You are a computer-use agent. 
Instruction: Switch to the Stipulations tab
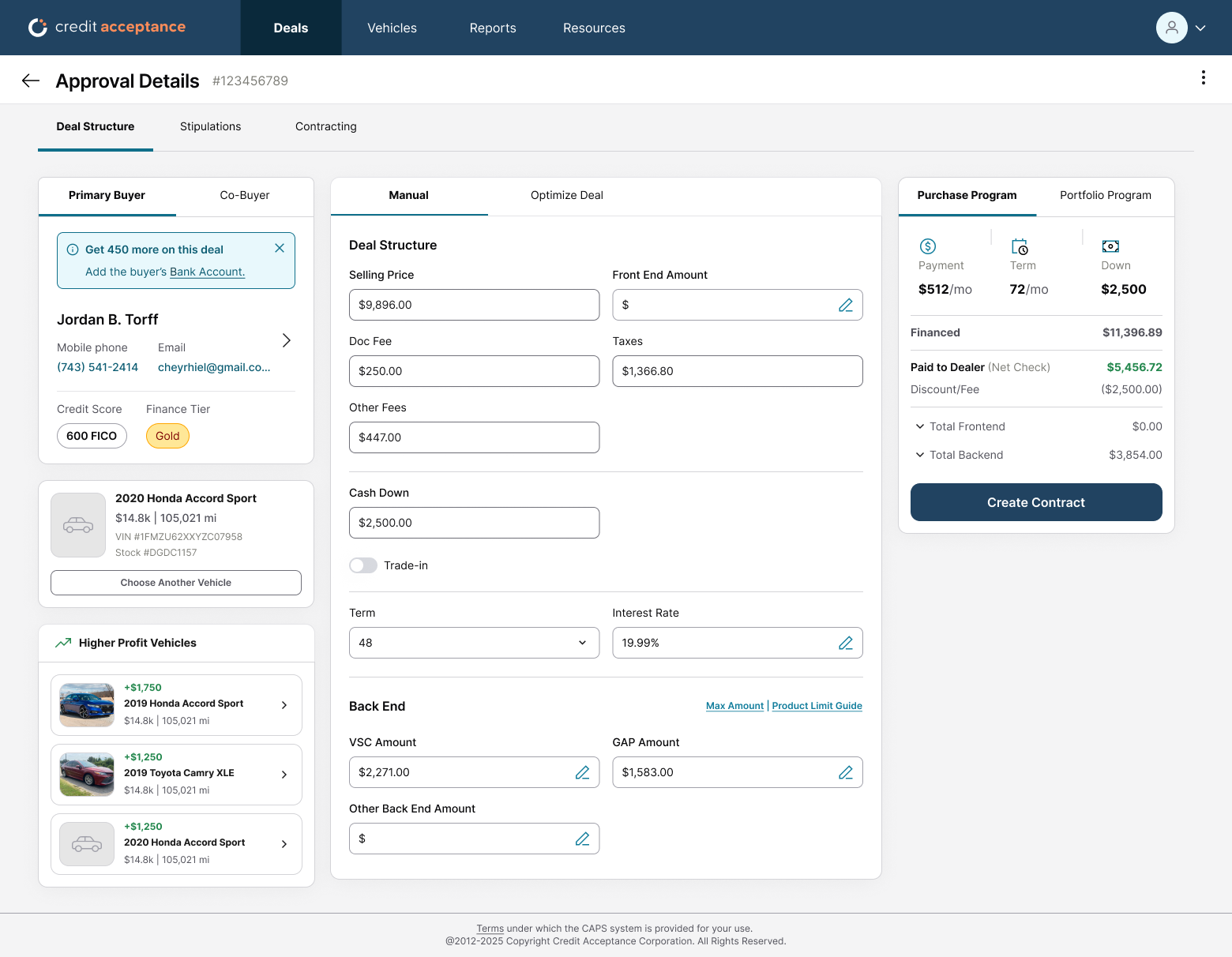(x=211, y=126)
